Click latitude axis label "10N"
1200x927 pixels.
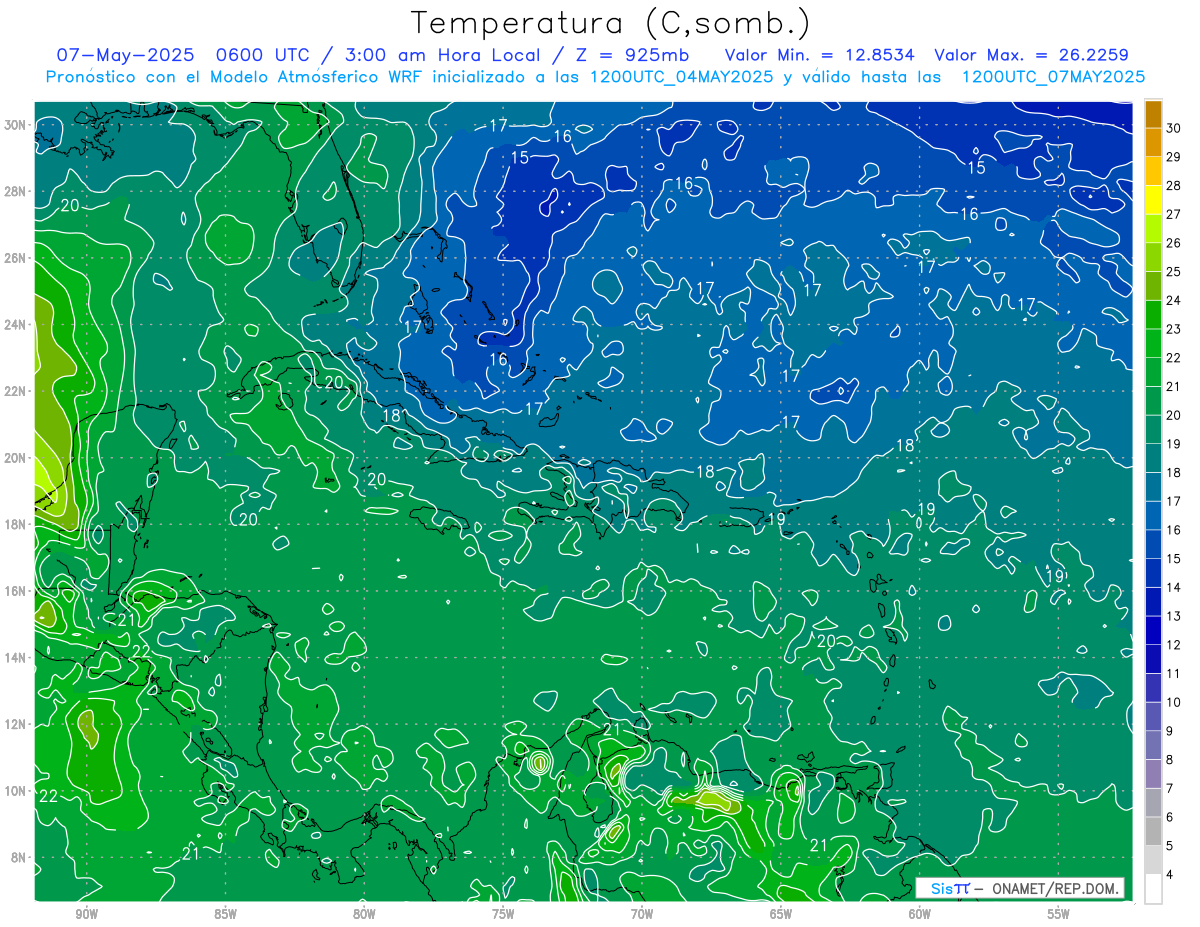17,791
